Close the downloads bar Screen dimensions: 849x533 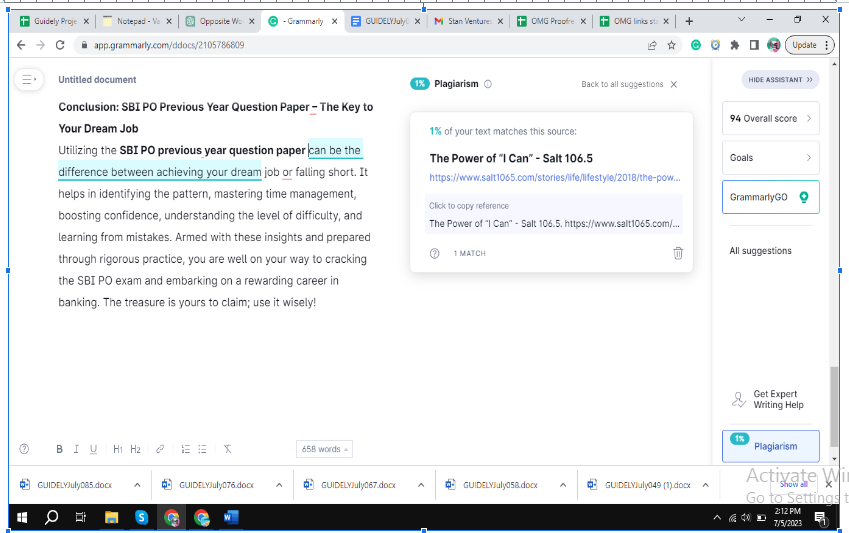tap(828, 484)
